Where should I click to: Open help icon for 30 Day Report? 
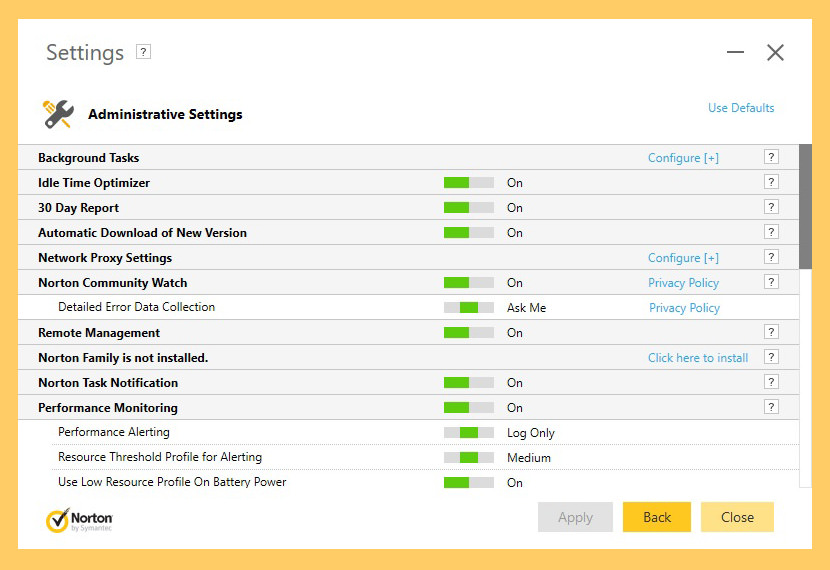(771, 207)
